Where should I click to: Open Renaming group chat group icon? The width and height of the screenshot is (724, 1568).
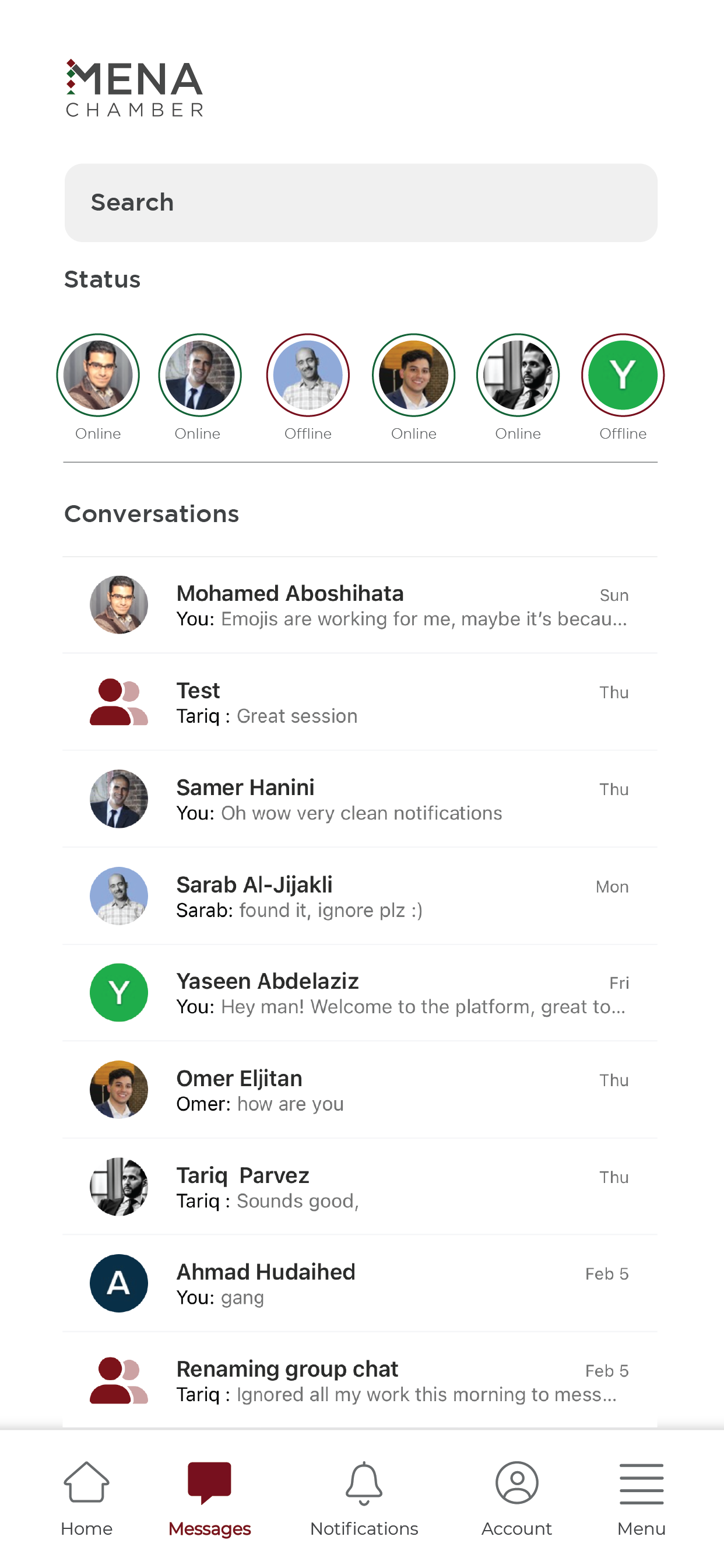tap(119, 1380)
